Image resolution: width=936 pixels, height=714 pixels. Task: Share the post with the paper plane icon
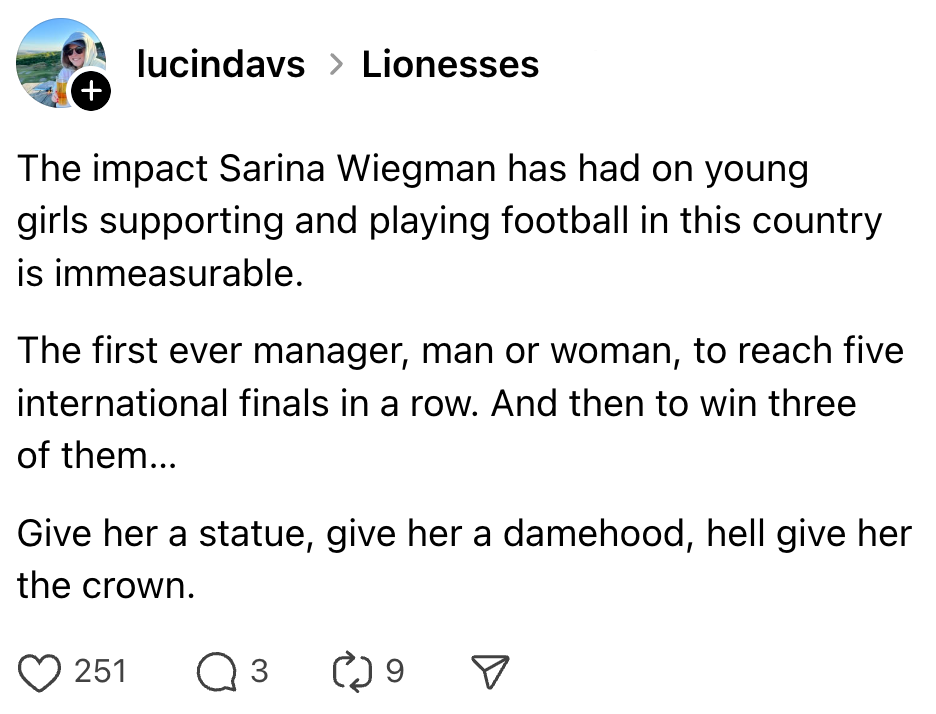coord(490,671)
